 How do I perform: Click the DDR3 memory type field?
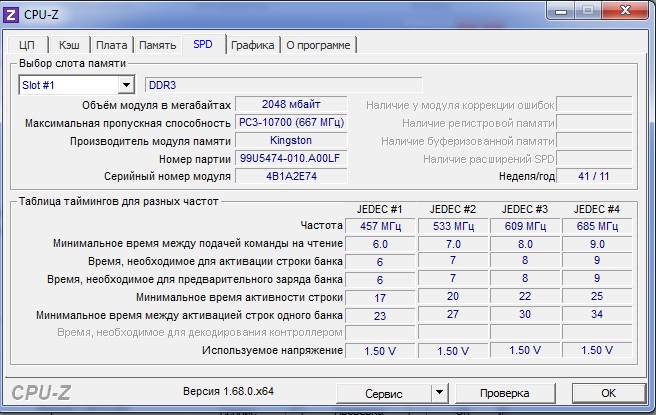click(x=284, y=85)
